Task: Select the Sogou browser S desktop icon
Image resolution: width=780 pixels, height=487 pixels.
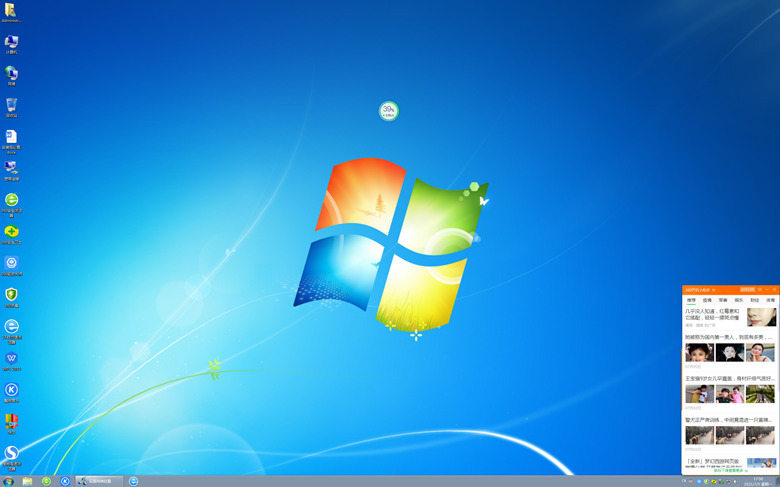Action: point(11,458)
